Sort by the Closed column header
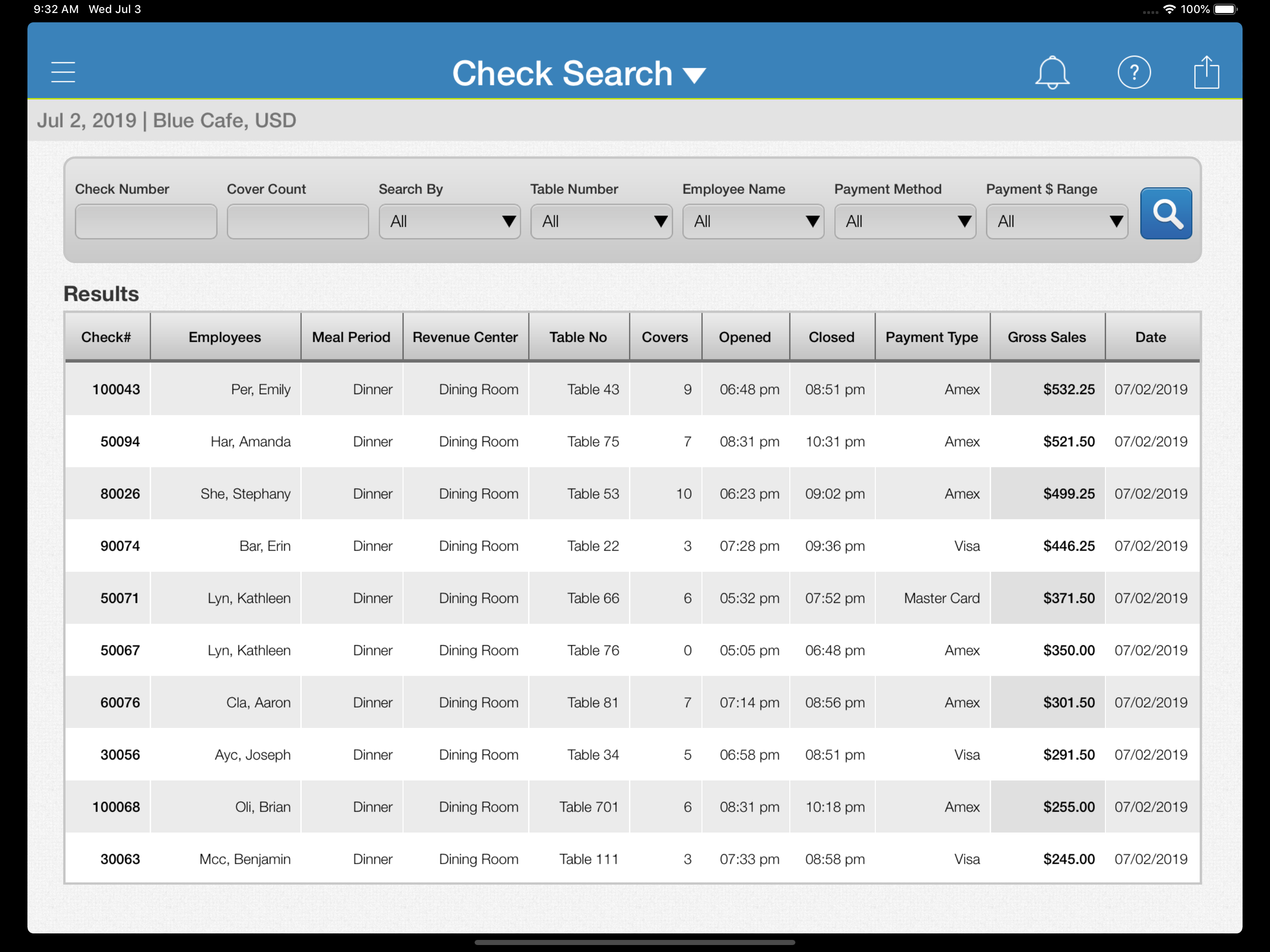The width and height of the screenshot is (1270, 952). 832,337
